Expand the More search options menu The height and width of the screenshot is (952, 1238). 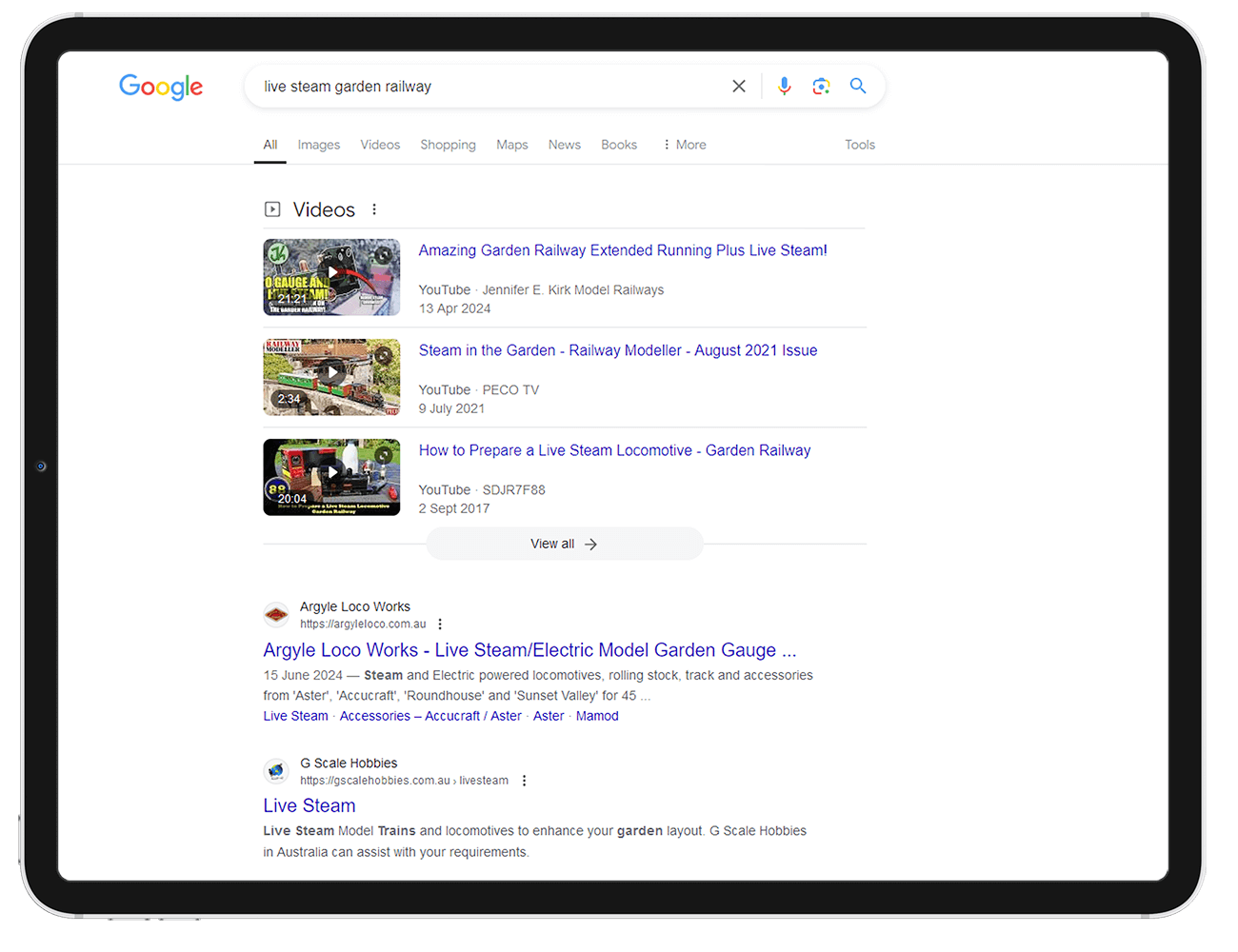pyautogui.click(x=685, y=145)
